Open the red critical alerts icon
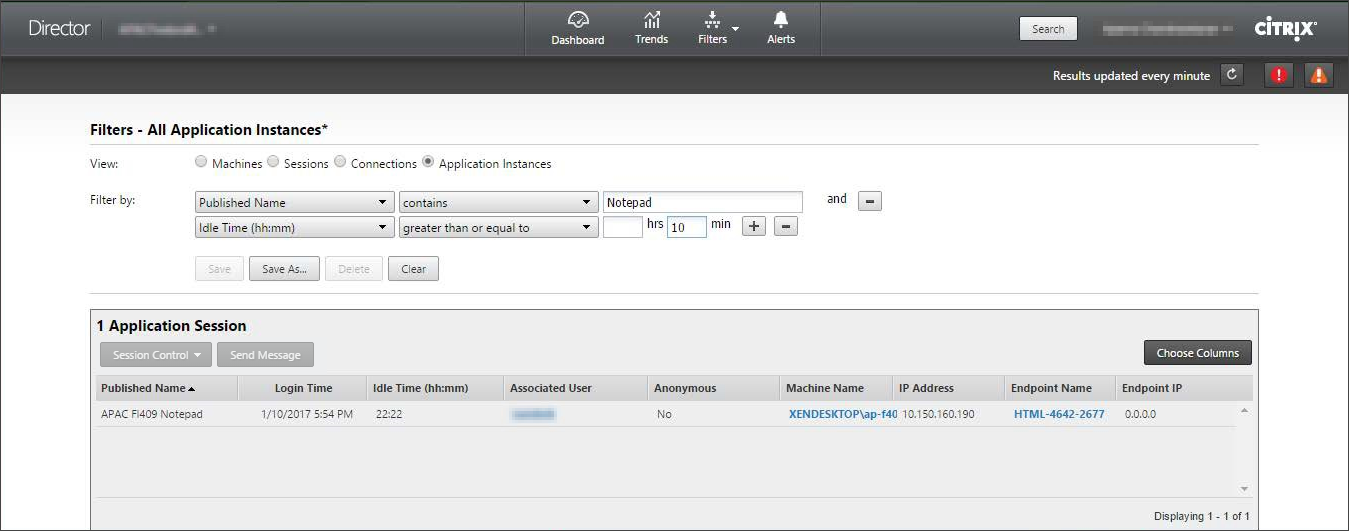1349x531 pixels. coord(1278,75)
